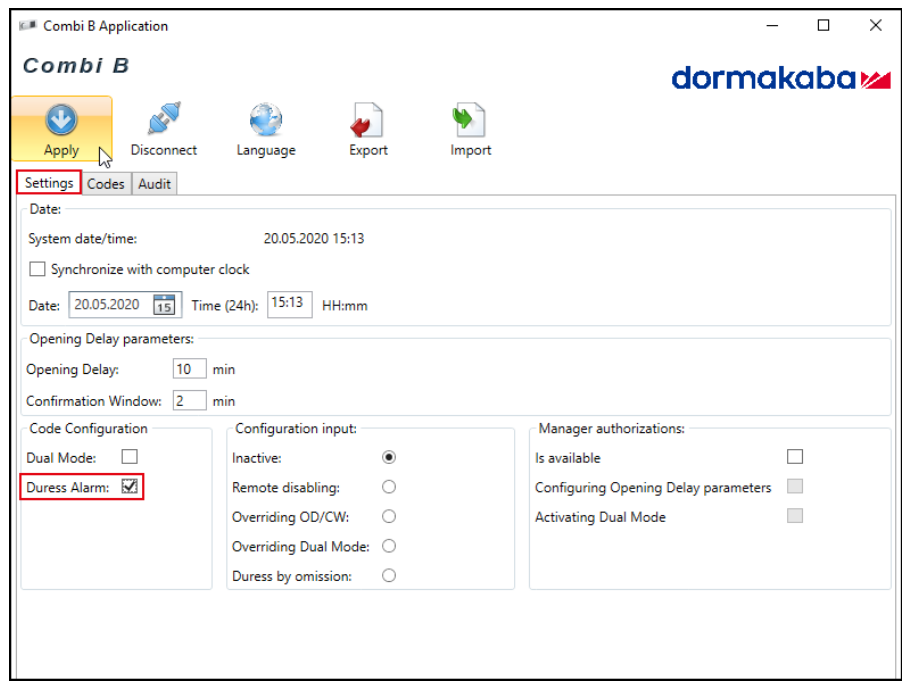Open the Language globe icon
The image size is (911, 688).
tap(265, 120)
